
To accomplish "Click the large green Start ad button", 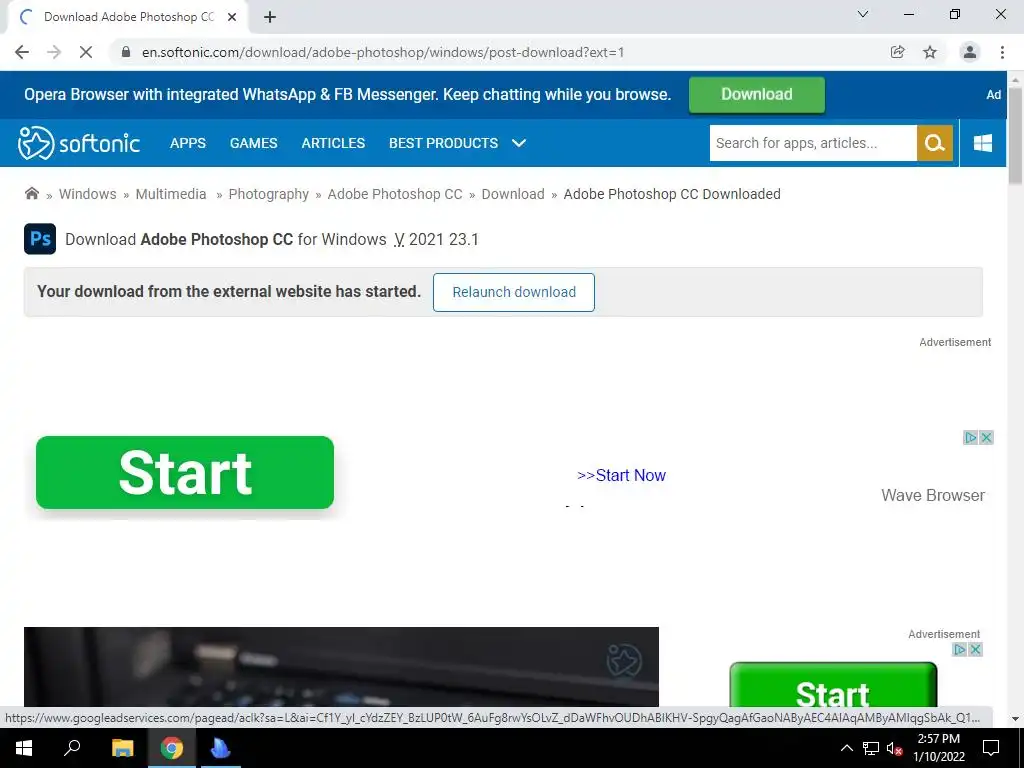I will (185, 472).
